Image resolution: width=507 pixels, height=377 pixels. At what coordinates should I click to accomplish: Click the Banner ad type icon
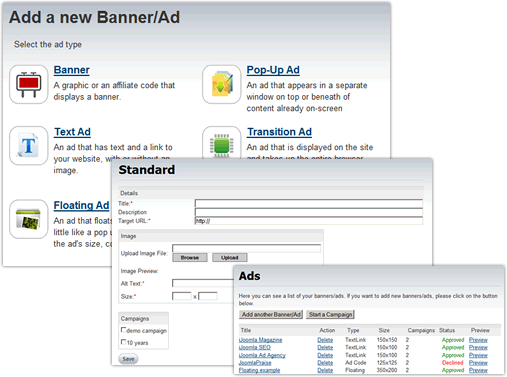coord(29,84)
